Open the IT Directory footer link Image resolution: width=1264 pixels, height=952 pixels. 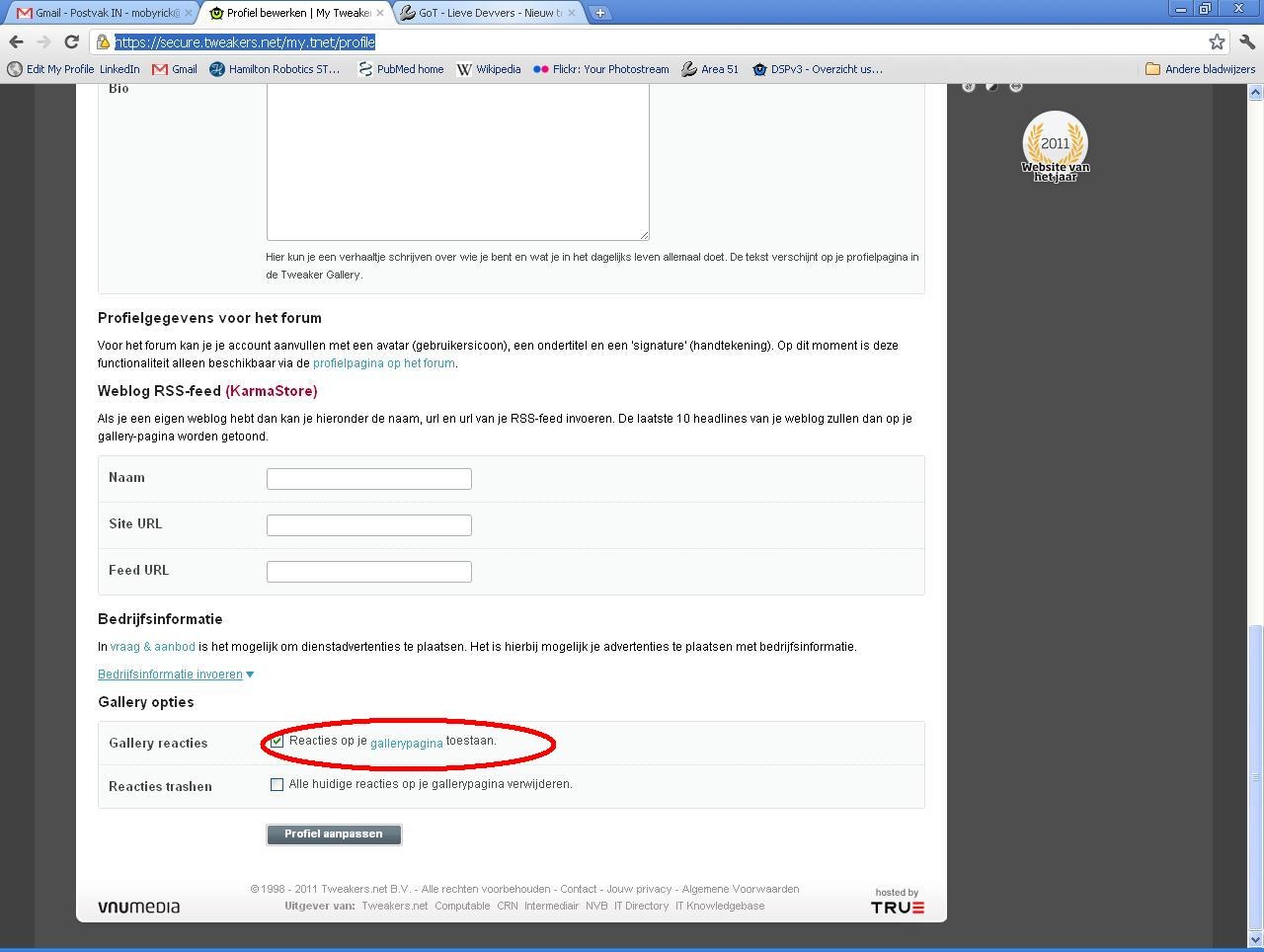(642, 906)
